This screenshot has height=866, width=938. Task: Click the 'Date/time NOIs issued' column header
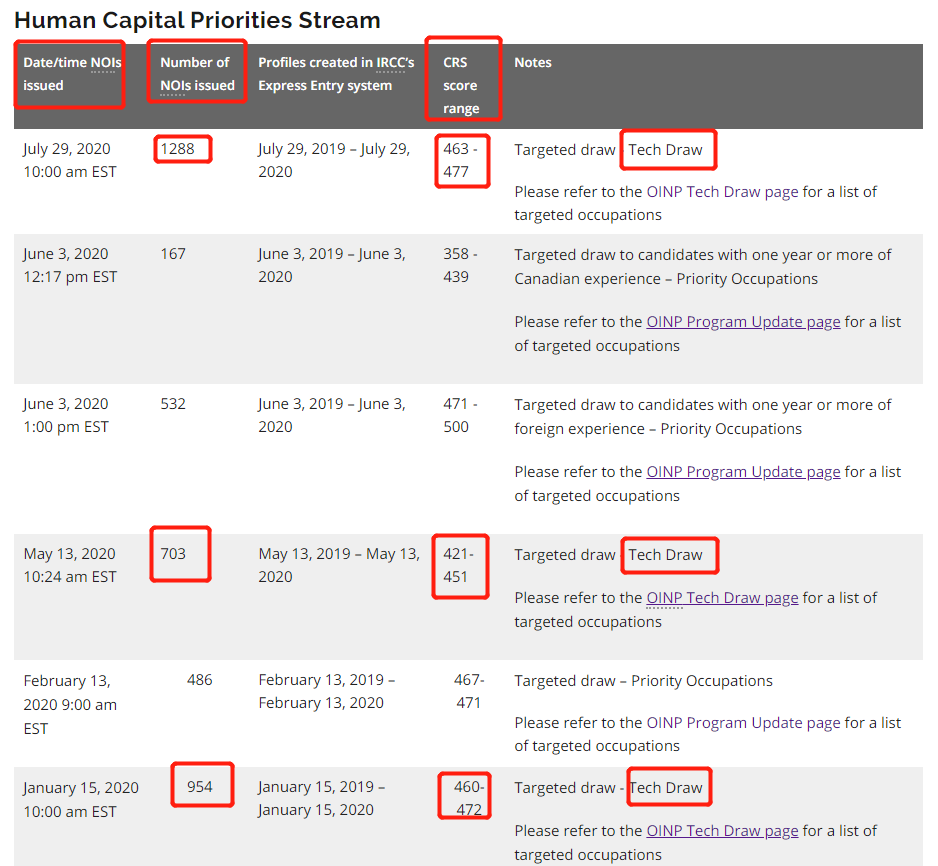click(x=72, y=74)
